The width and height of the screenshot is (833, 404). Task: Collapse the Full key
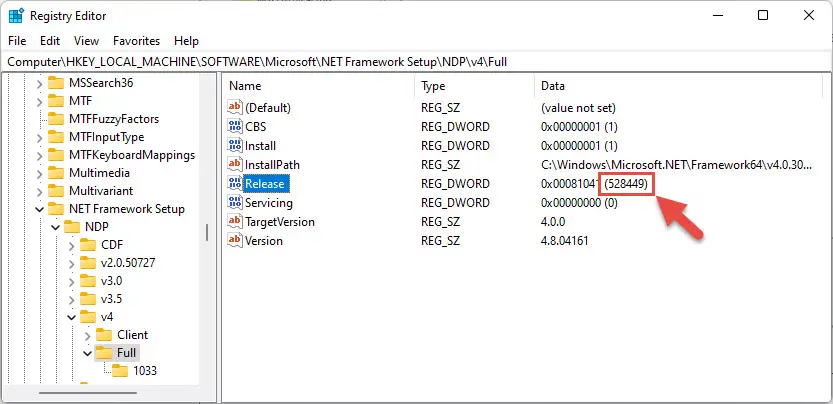click(88, 353)
